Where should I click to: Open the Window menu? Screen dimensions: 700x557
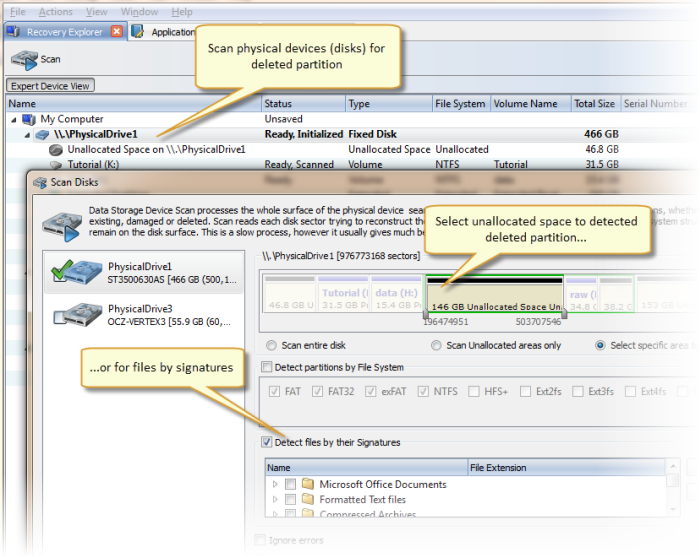[139, 12]
